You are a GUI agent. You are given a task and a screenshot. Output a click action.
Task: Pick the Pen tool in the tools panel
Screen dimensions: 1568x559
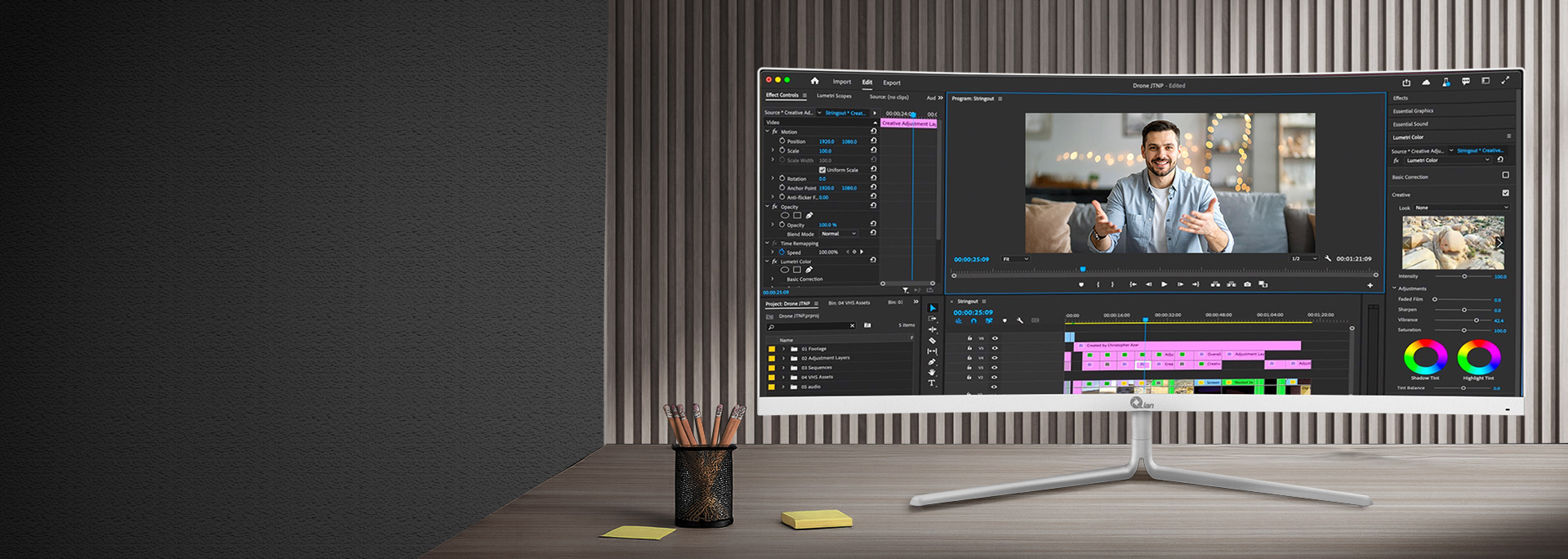coord(932,362)
